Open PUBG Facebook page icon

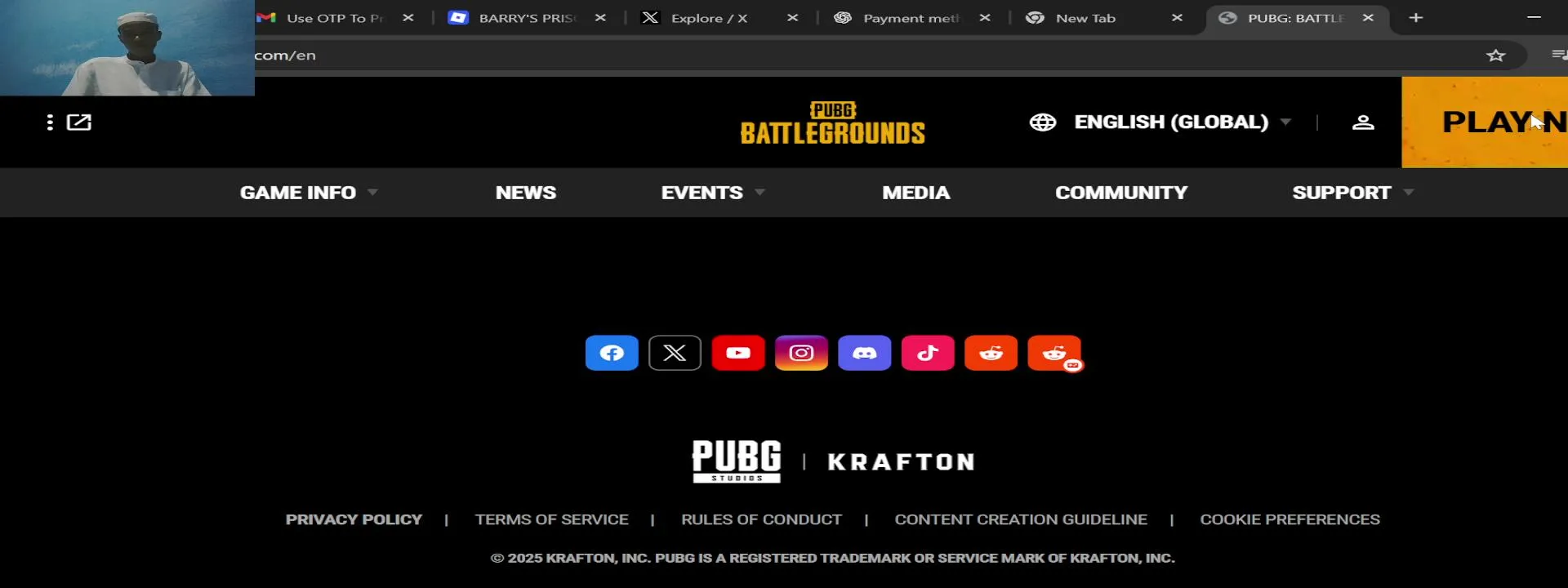pos(612,353)
